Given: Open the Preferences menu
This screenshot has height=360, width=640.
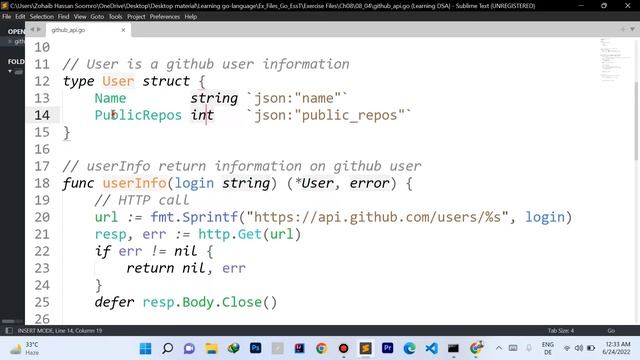Looking at the screenshot, I should 164,17.
